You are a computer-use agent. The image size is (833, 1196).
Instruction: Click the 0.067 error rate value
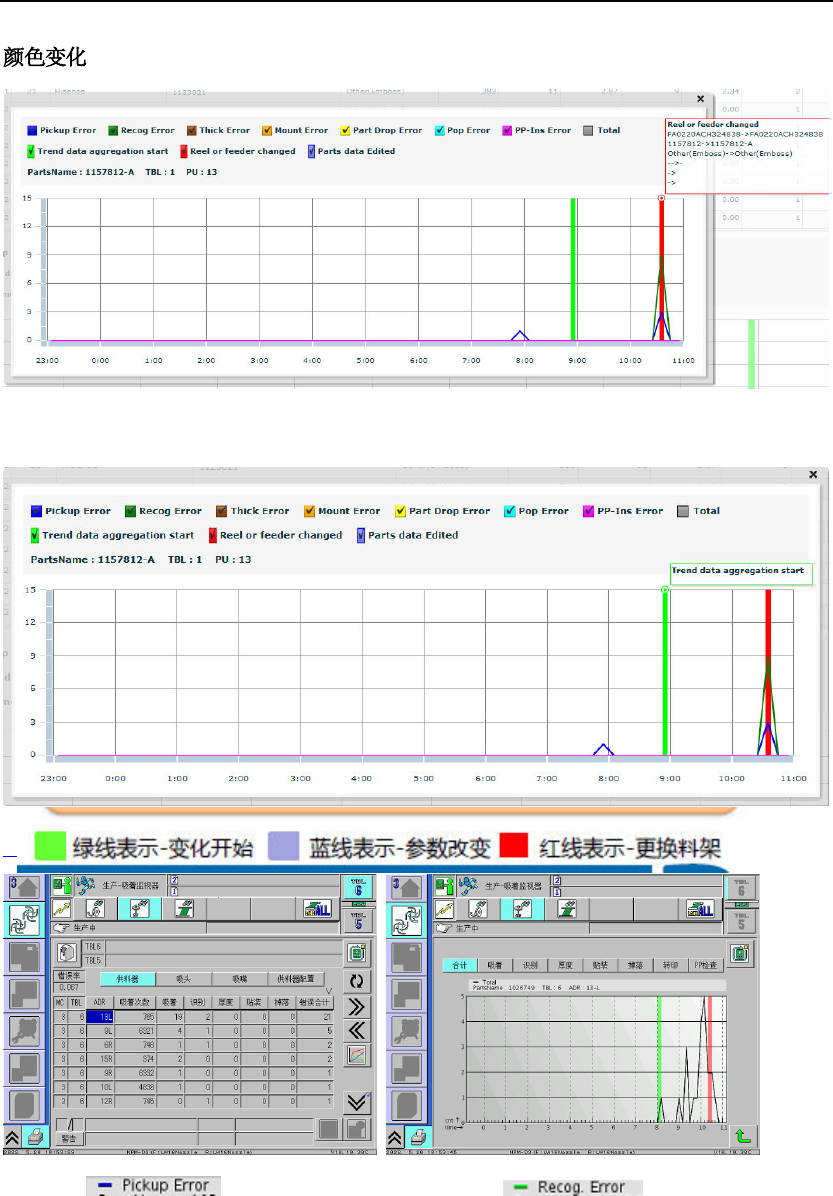click(x=68, y=988)
